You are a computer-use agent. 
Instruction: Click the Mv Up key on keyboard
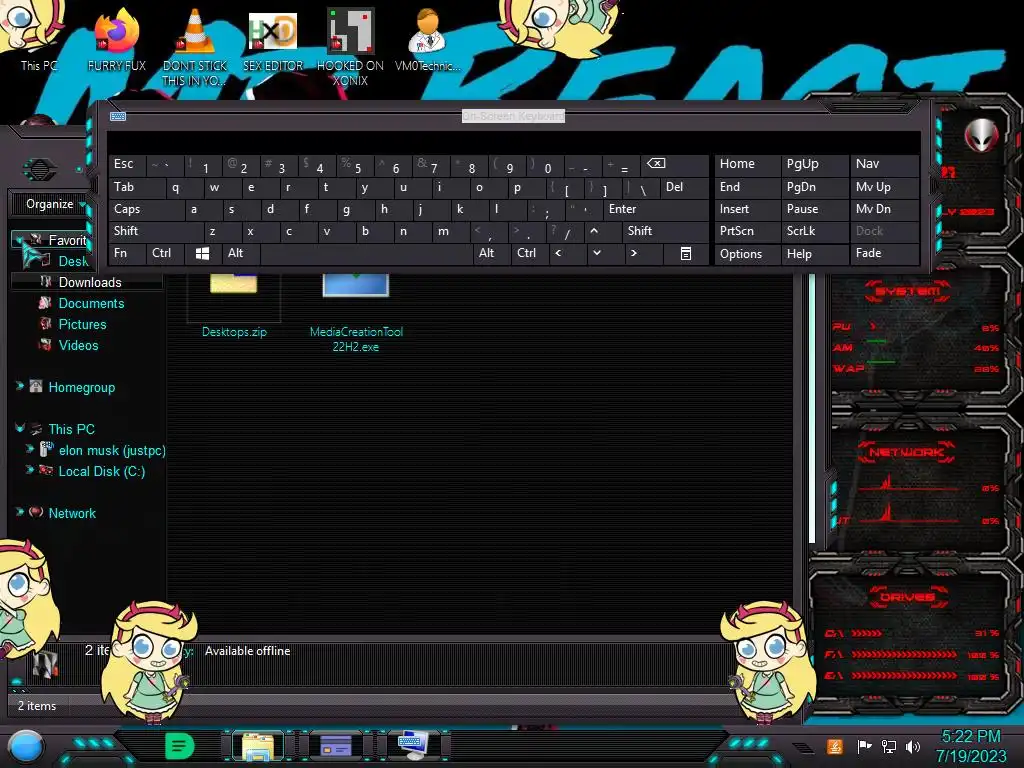click(884, 187)
